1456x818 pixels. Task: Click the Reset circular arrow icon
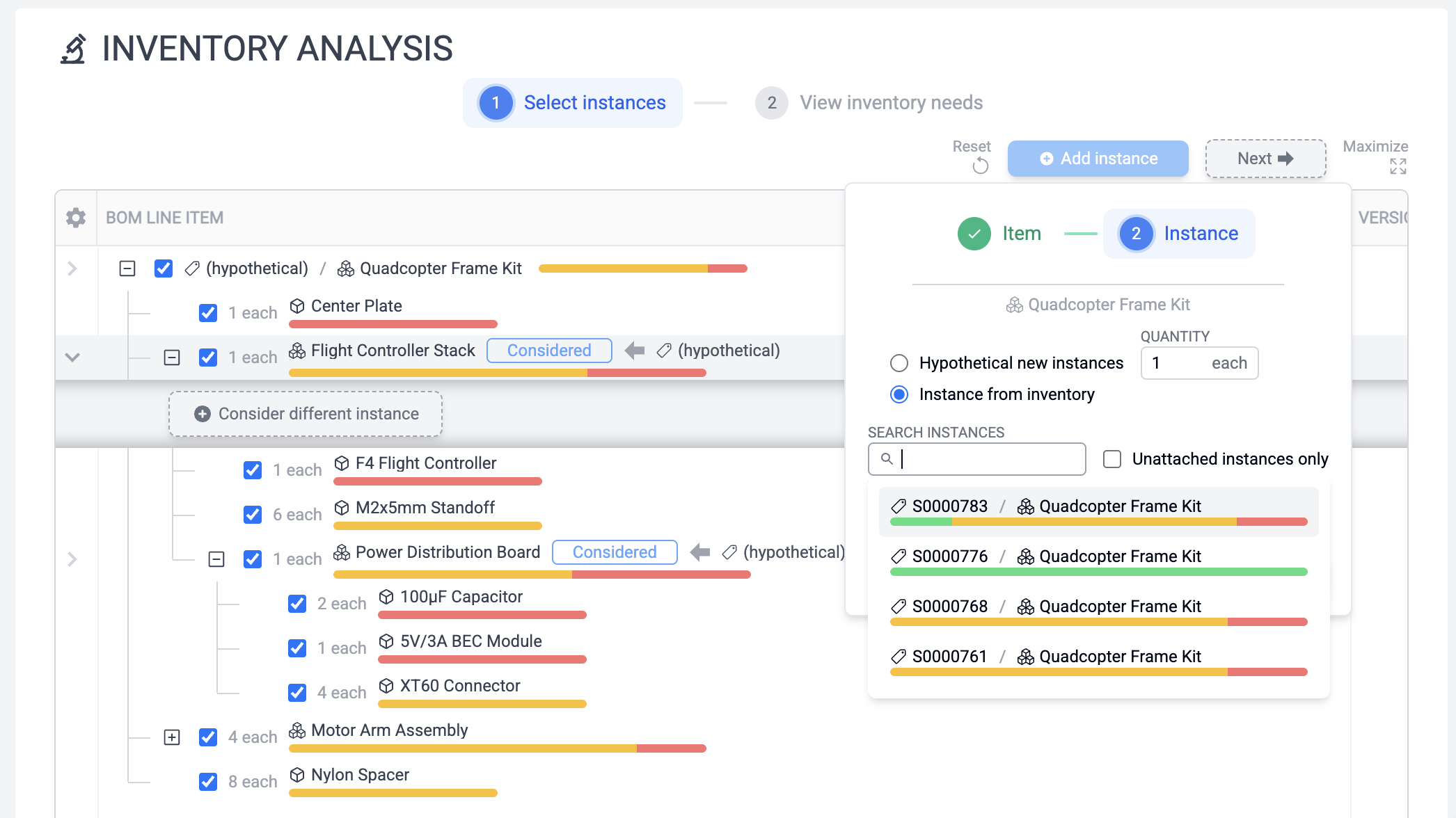pyautogui.click(x=980, y=166)
